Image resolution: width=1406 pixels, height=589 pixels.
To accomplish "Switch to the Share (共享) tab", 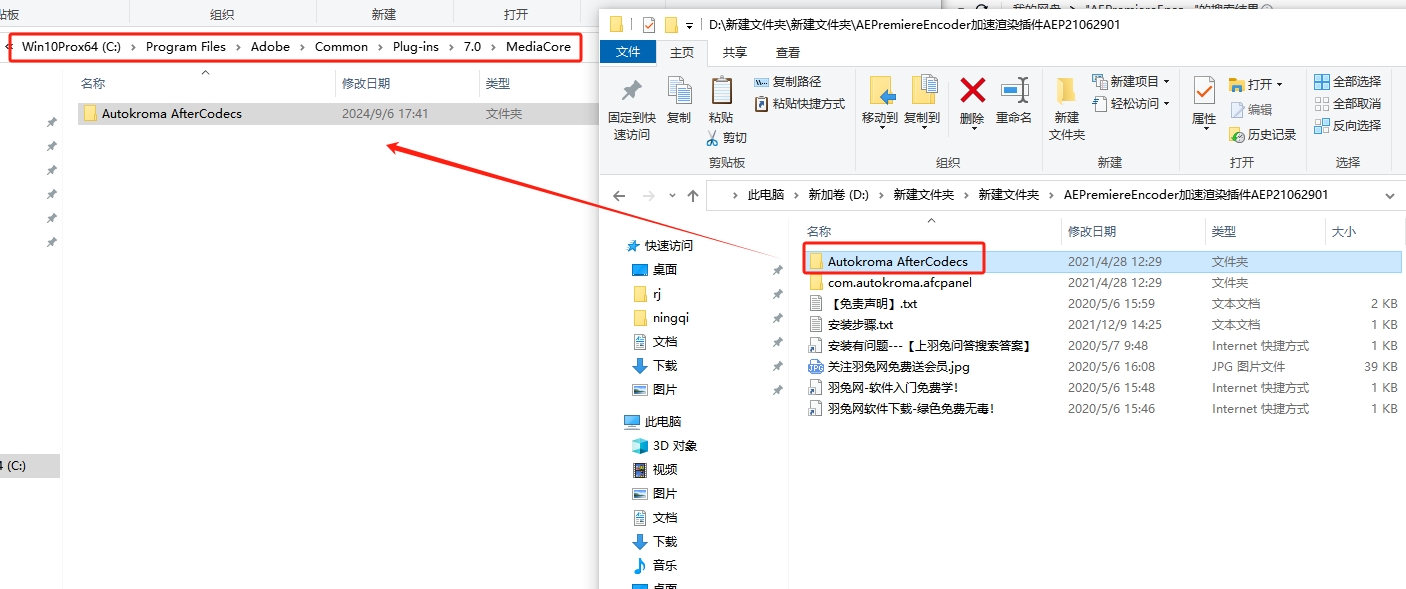I will coord(735,53).
